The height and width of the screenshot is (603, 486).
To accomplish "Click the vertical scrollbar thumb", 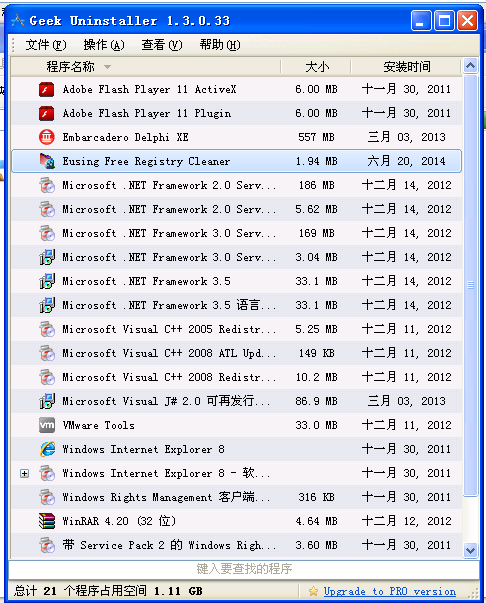I will [470, 285].
